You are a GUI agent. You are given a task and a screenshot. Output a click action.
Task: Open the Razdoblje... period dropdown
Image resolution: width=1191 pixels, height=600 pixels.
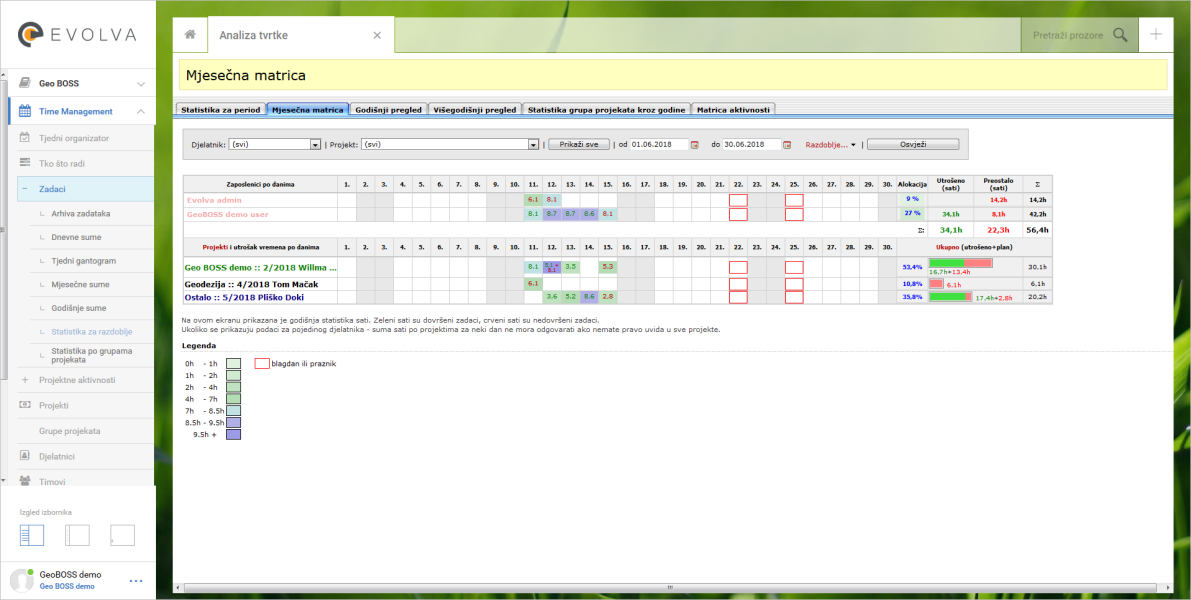point(831,144)
